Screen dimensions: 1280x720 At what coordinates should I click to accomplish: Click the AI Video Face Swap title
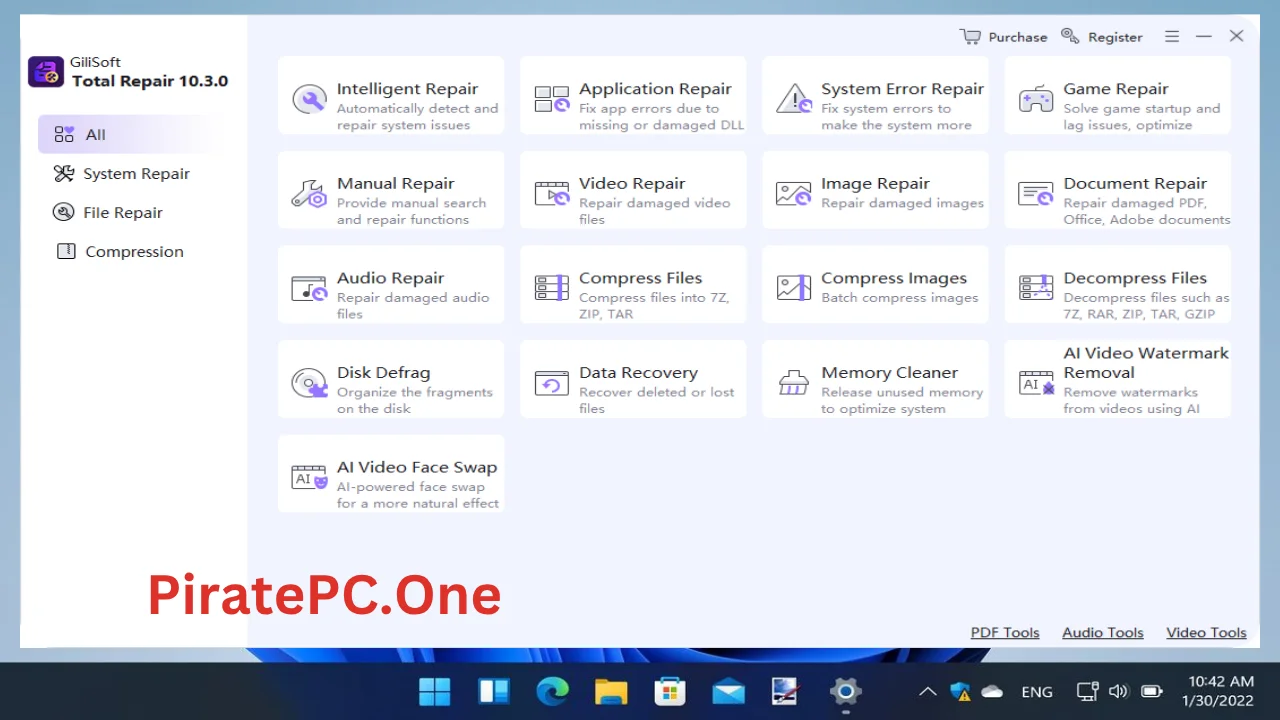pos(417,467)
